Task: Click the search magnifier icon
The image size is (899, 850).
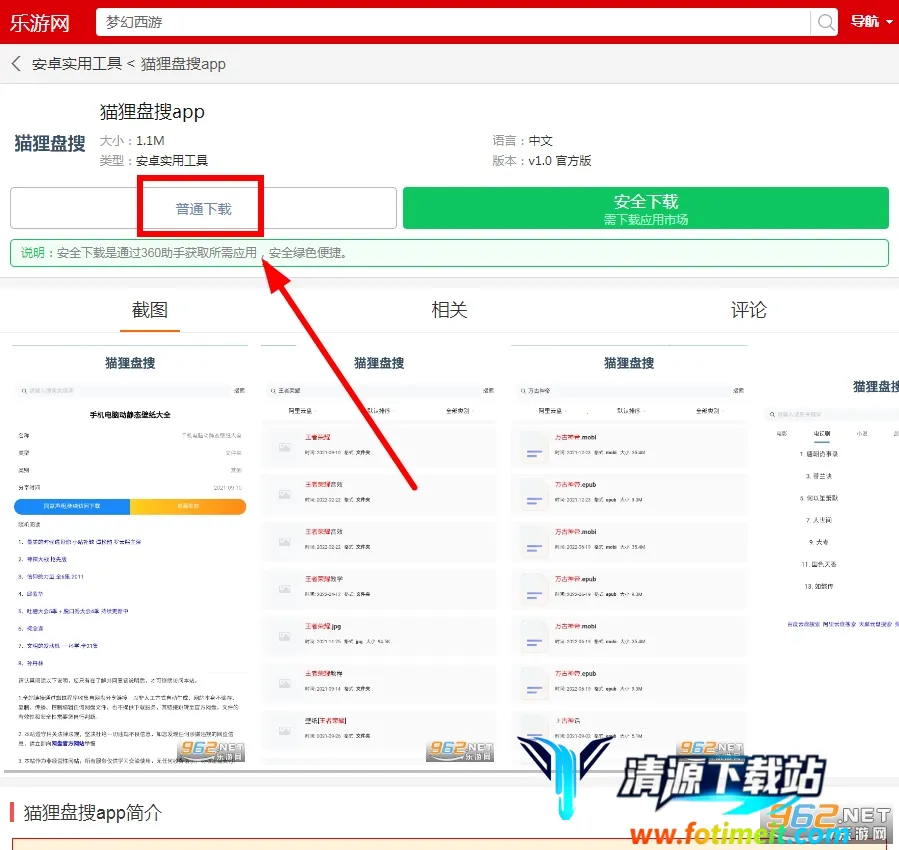Action: [826, 22]
